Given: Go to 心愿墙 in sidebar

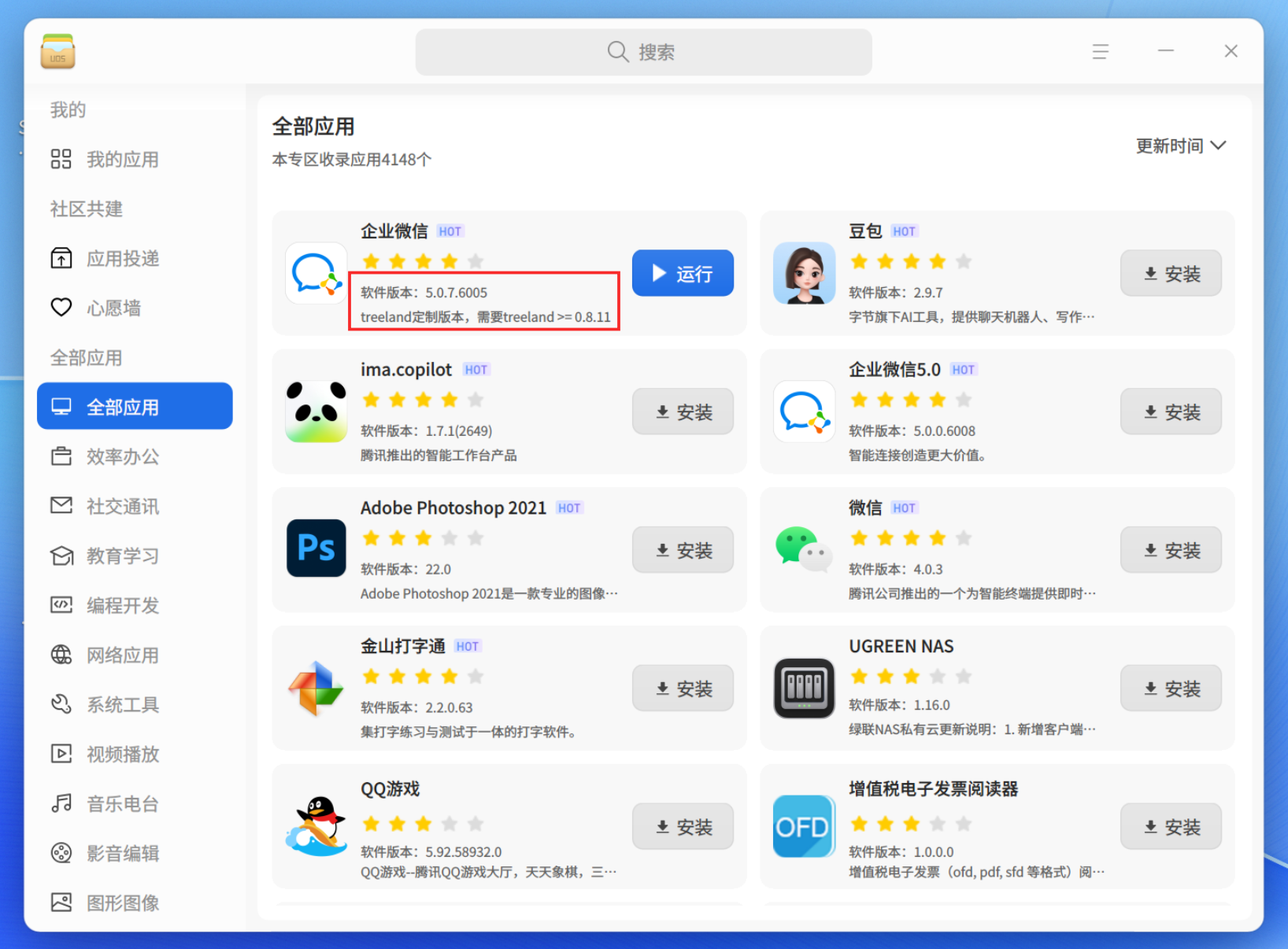Looking at the screenshot, I should pyautogui.click(x=135, y=308).
